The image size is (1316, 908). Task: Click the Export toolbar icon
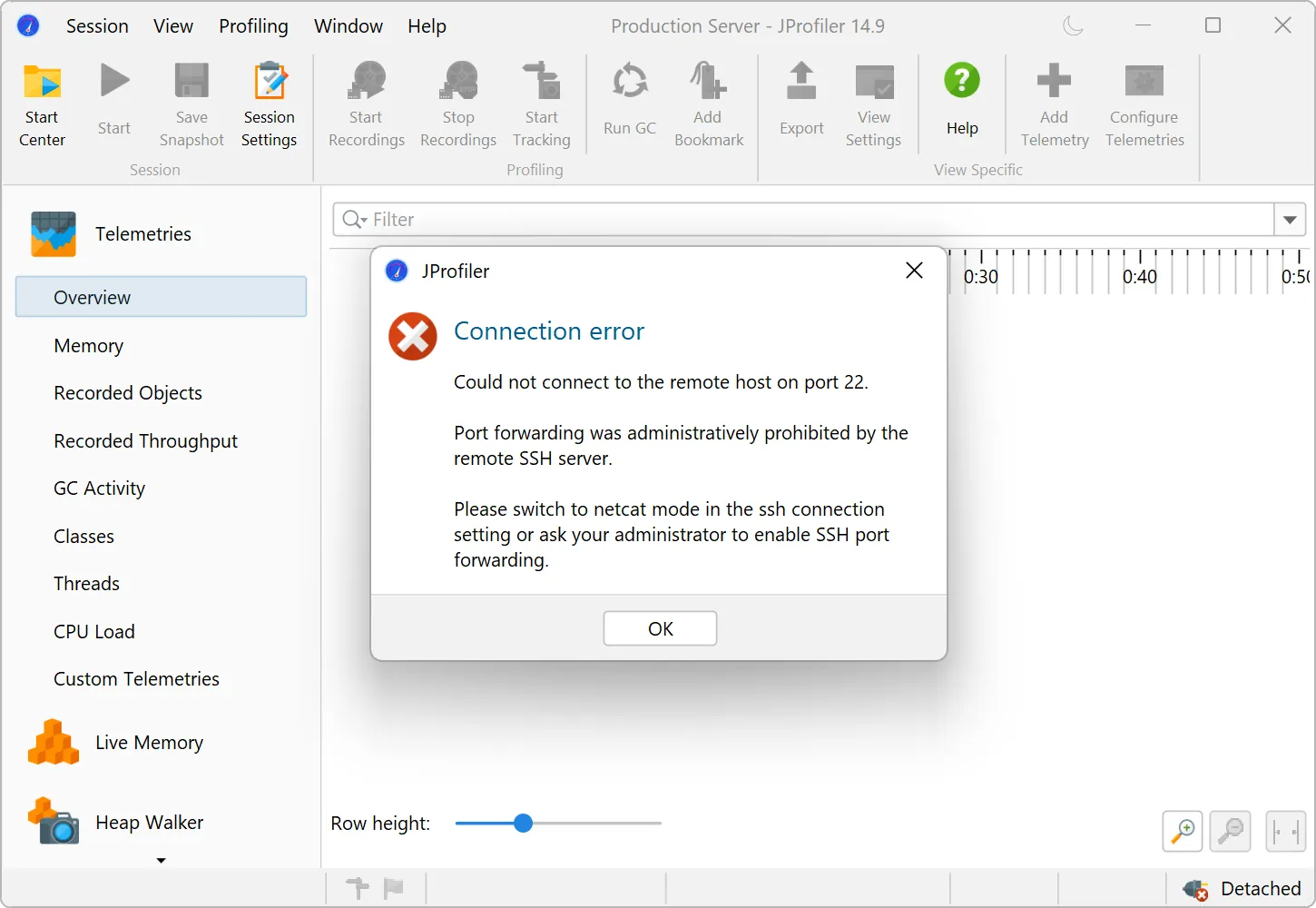tap(801, 100)
